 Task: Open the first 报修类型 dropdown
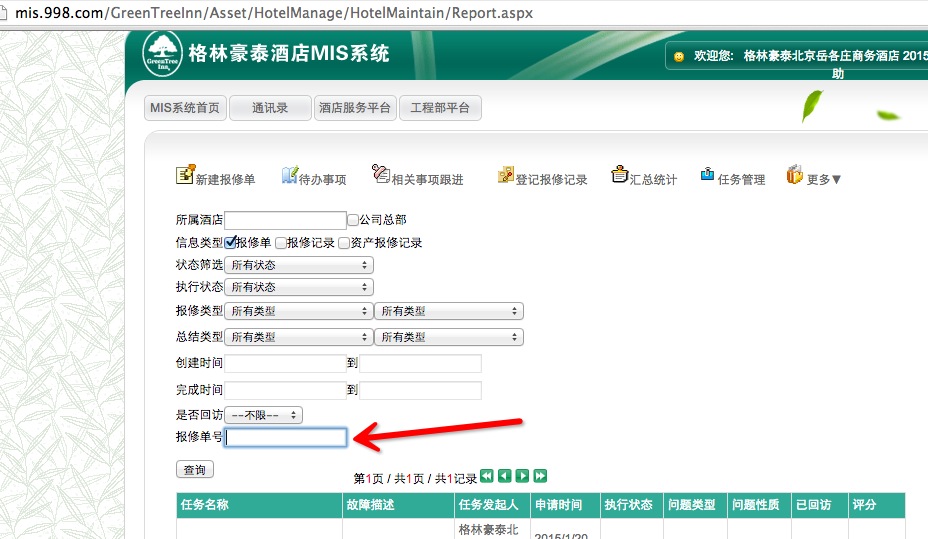click(x=299, y=311)
